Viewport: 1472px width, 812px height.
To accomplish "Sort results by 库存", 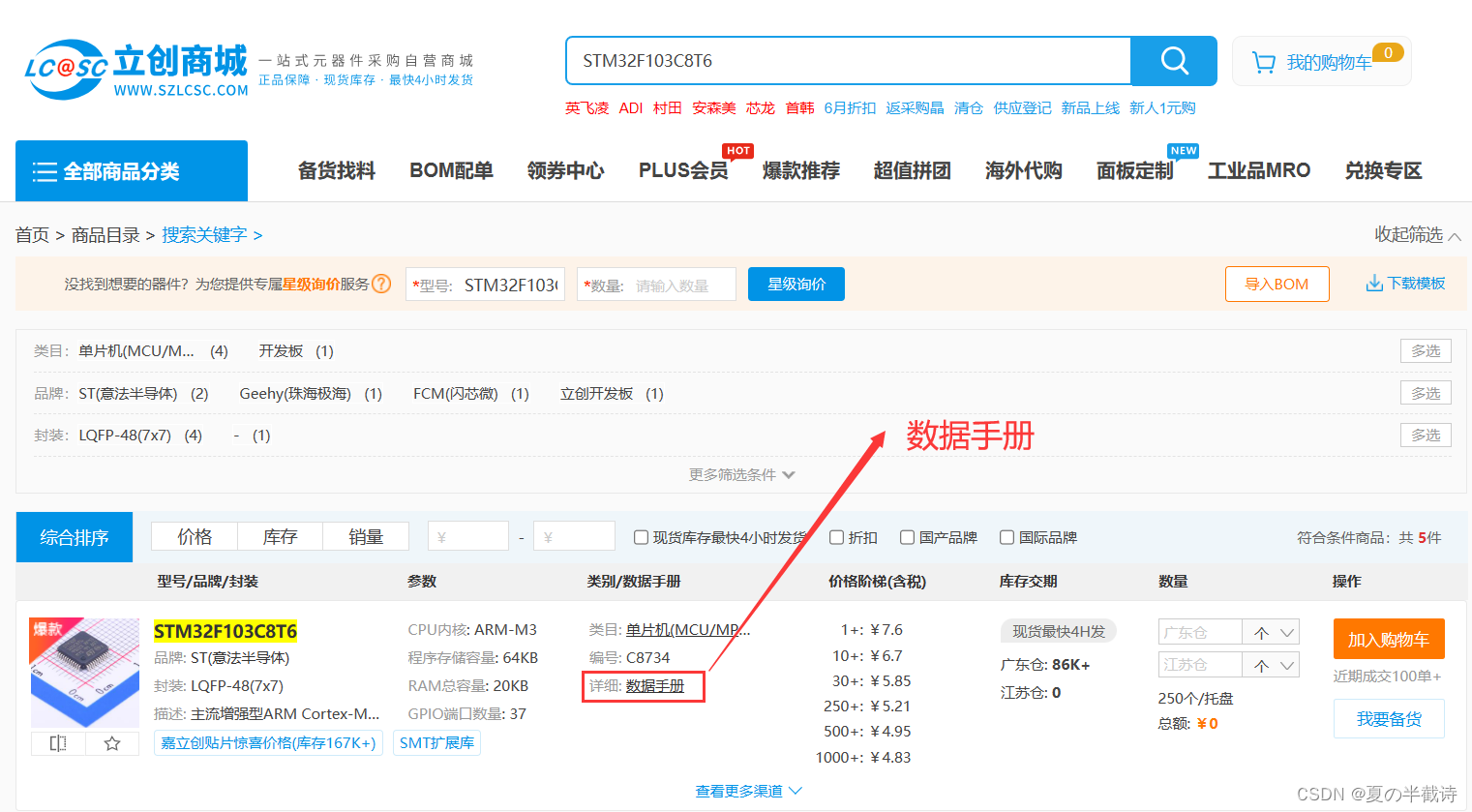I will pos(281,536).
